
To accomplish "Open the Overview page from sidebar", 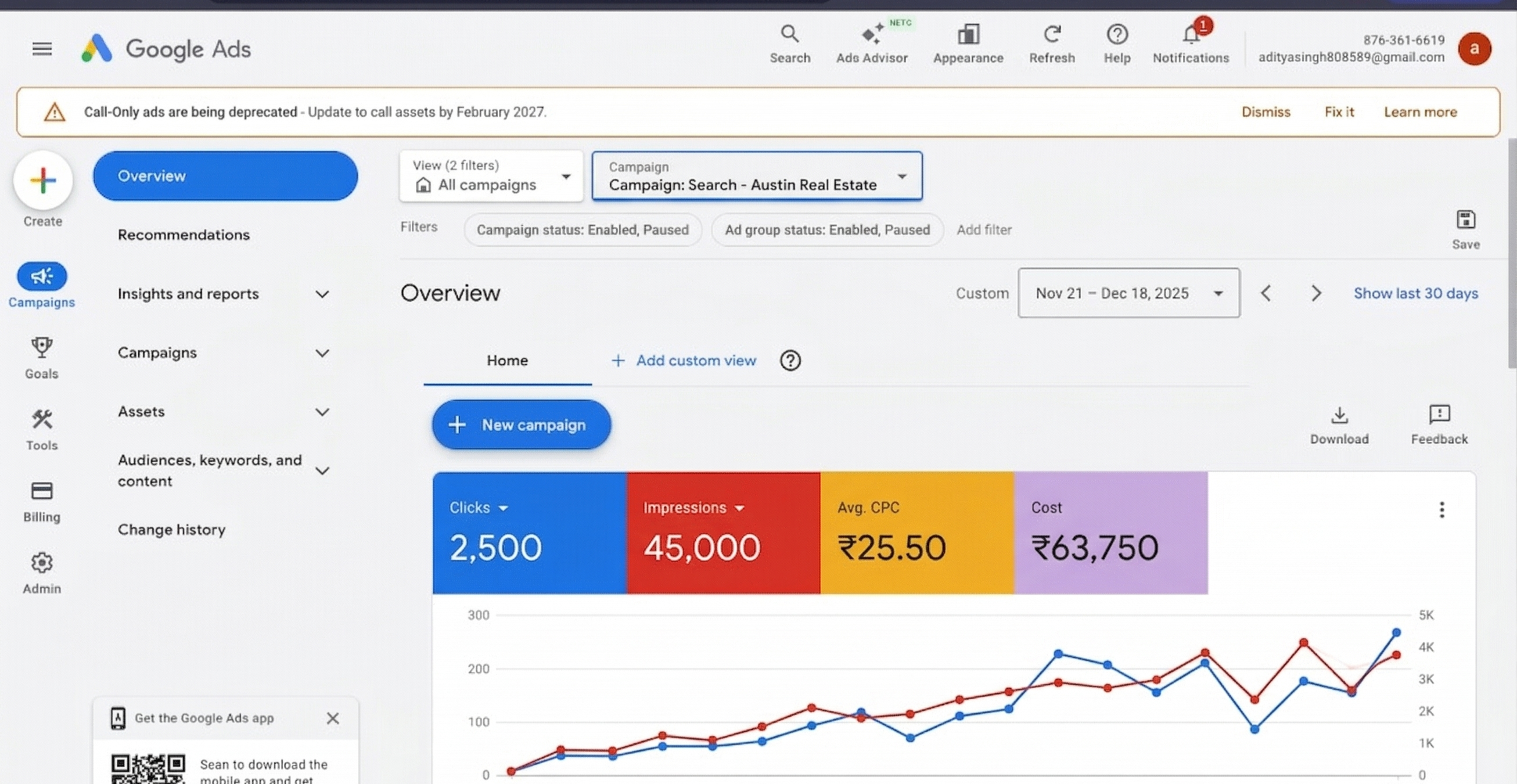I will (x=225, y=175).
